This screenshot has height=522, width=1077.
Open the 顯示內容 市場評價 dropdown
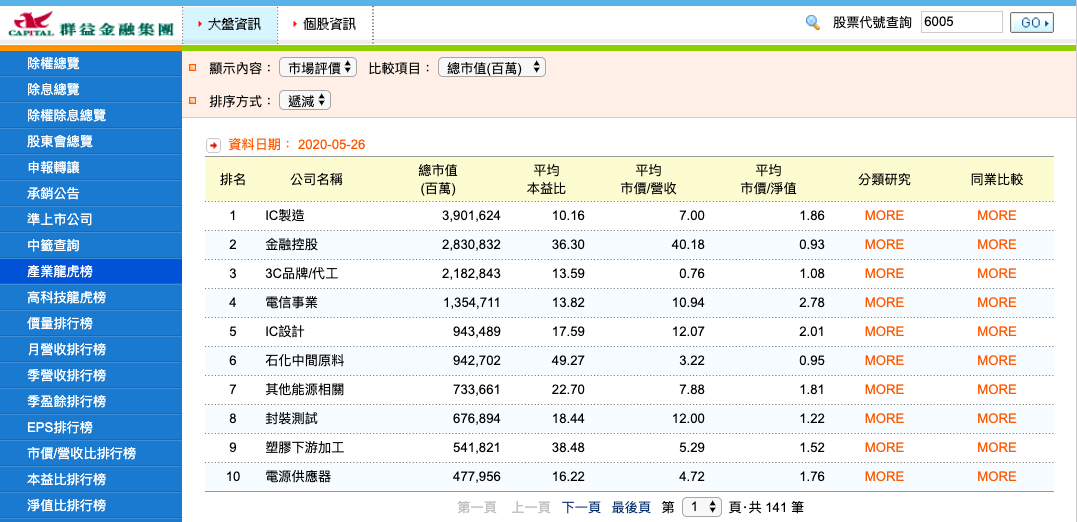318,67
